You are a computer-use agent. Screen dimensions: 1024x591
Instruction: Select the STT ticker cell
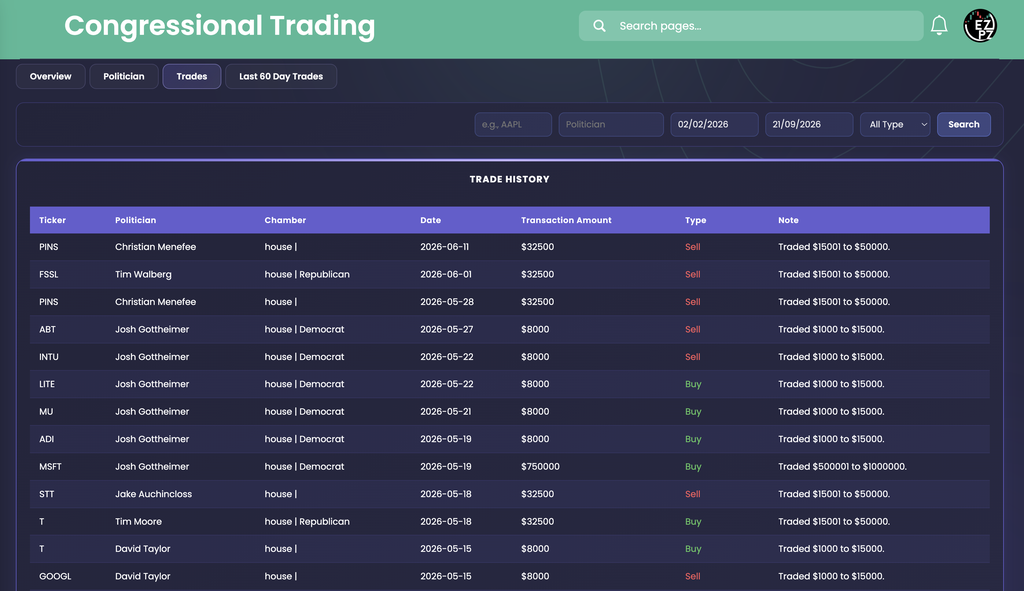(46, 494)
